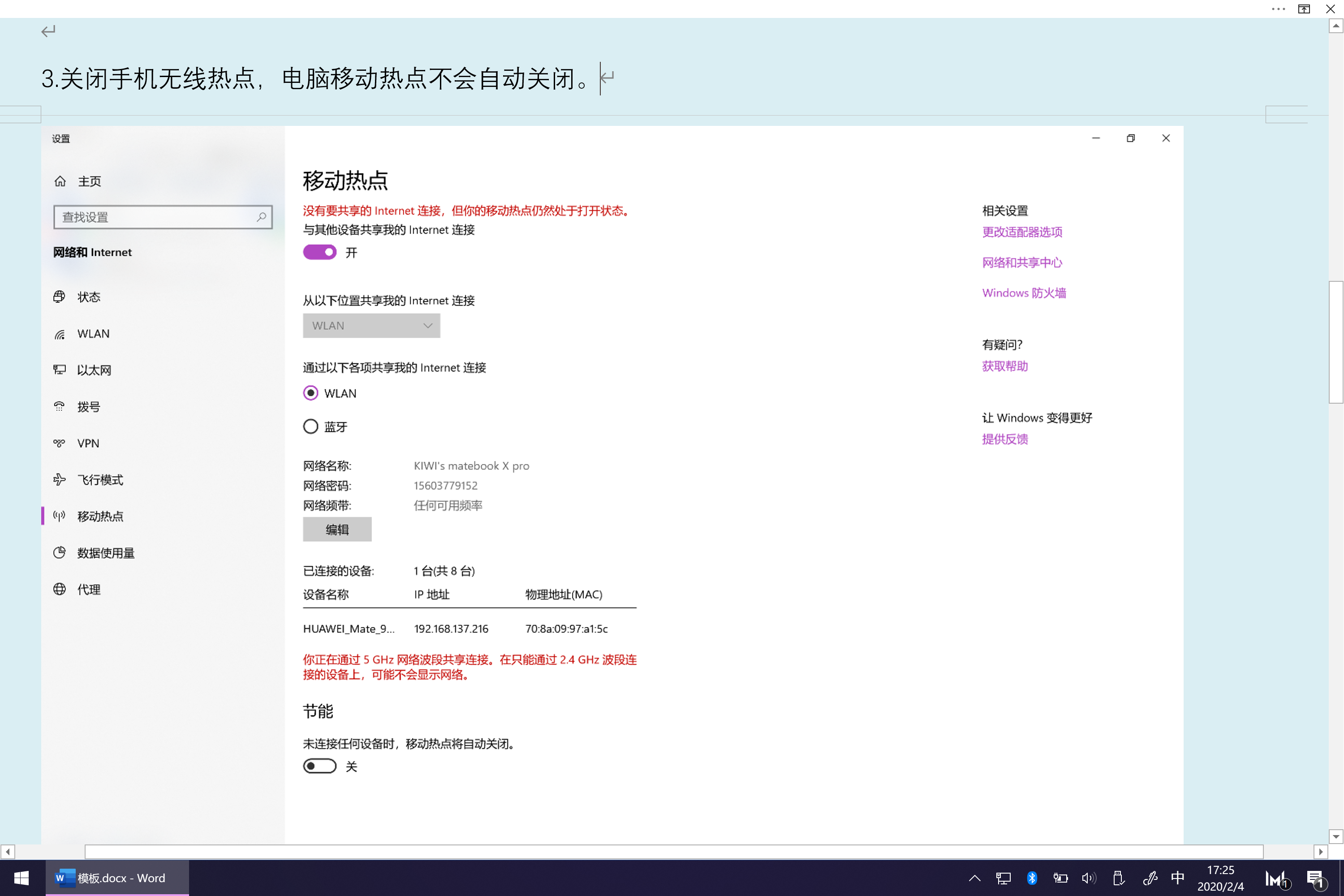Viewport: 1344px width, 896px height.
Task: Open 数据使用量 data usage icon
Action: [60, 552]
